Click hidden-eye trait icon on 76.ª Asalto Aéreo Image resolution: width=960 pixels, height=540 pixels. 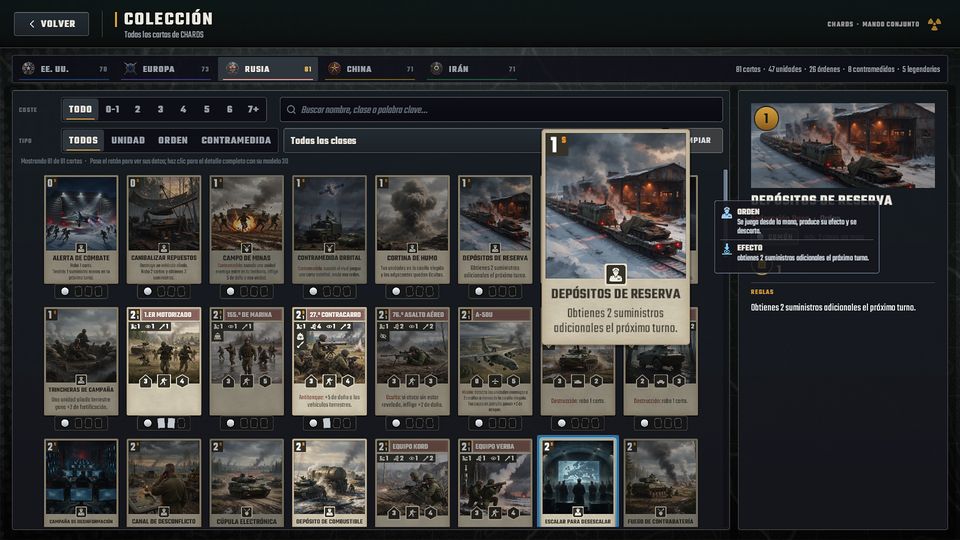click(x=383, y=336)
